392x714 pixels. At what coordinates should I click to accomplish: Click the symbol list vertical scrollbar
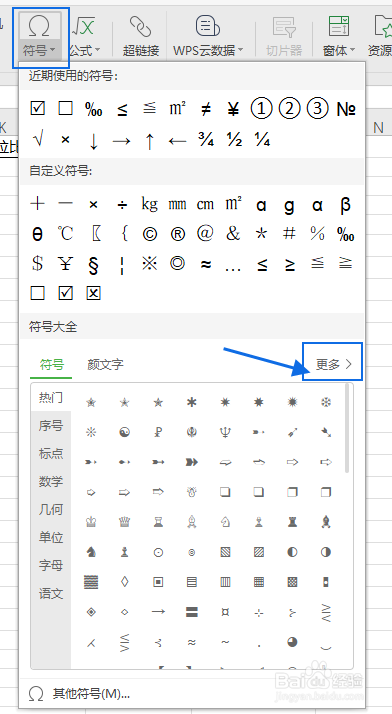pyautogui.click(x=347, y=428)
